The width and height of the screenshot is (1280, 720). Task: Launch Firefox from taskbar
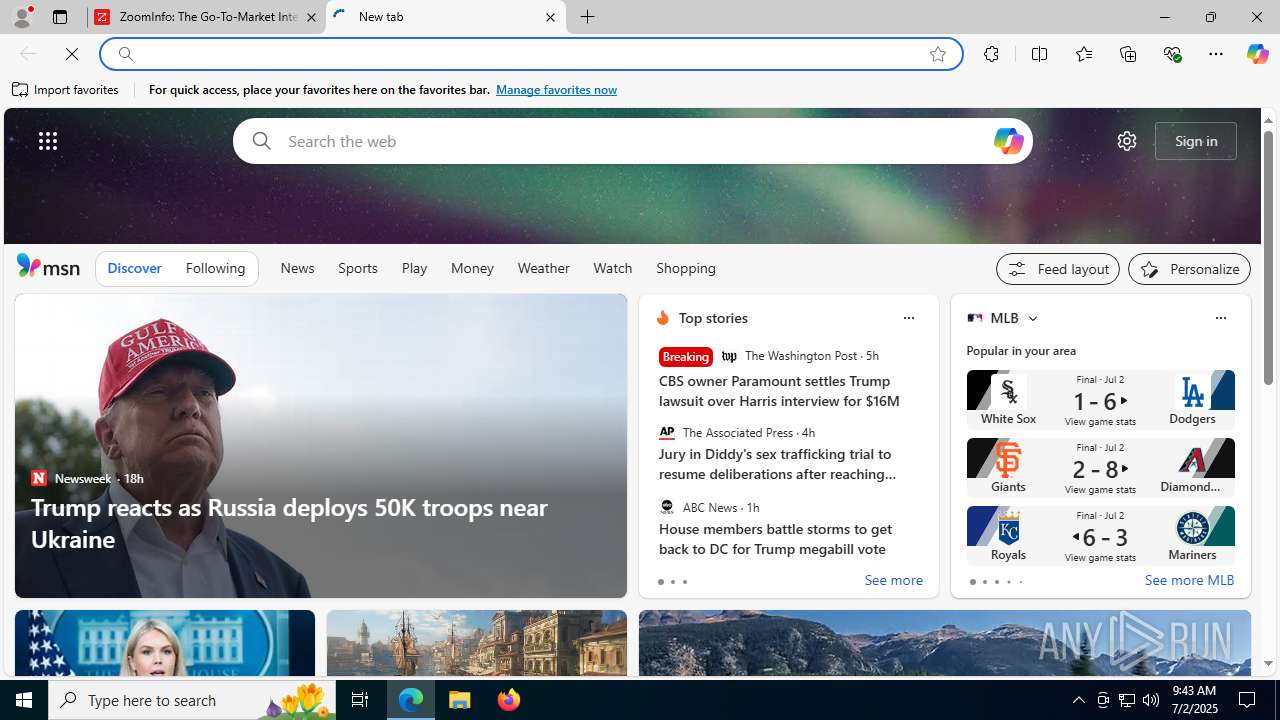coord(509,700)
